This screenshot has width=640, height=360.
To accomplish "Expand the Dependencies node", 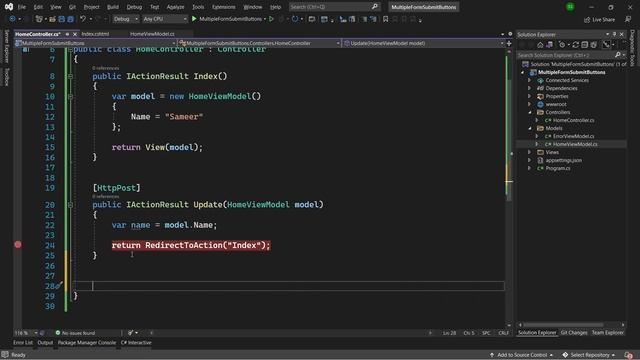I will click(x=530, y=88).
